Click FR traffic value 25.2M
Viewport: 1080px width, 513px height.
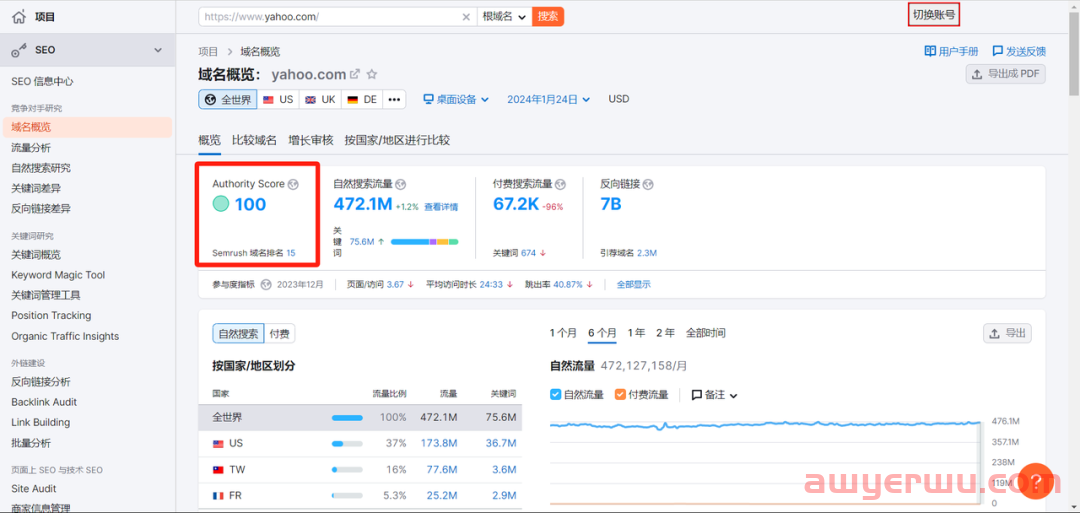click(442, 496)
